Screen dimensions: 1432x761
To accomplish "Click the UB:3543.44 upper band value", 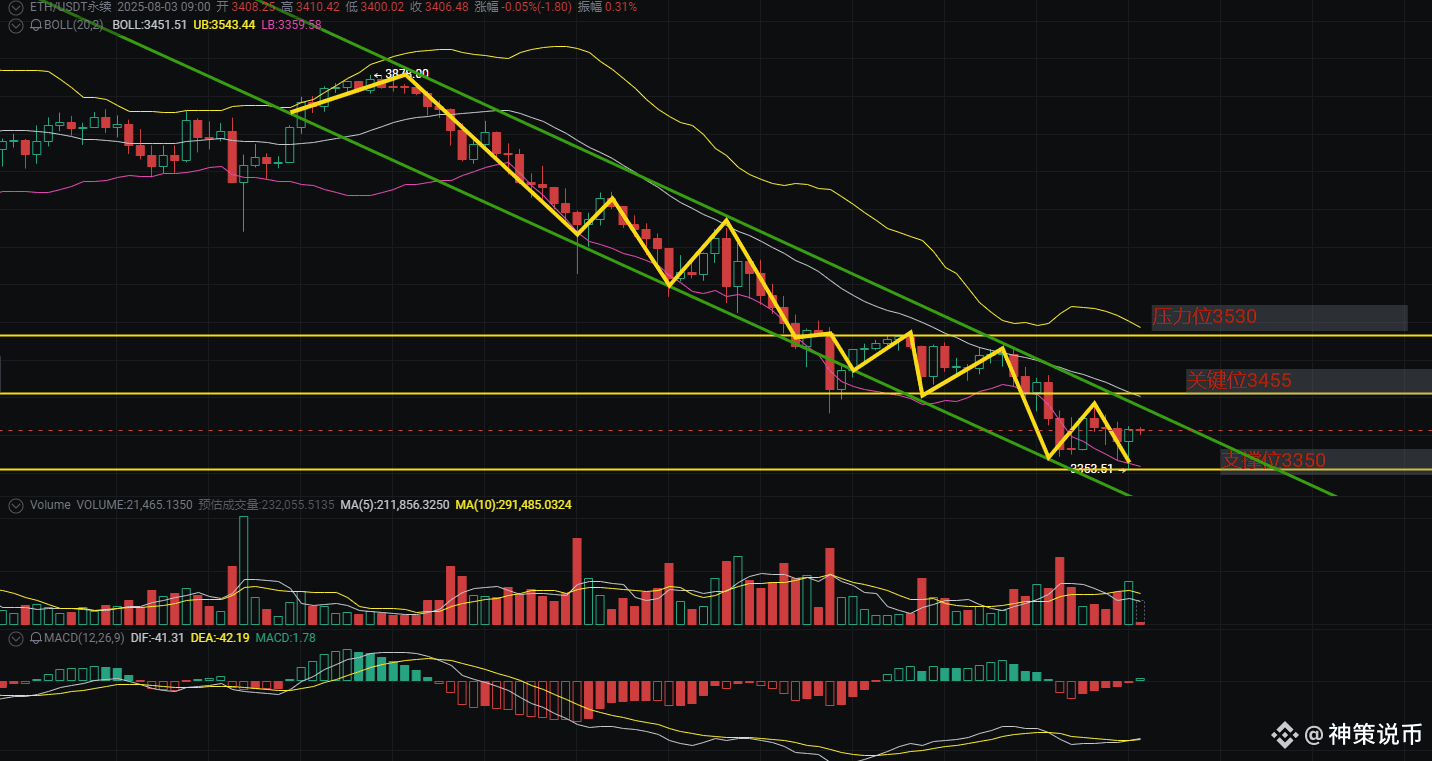I will [x=224, y=24].
